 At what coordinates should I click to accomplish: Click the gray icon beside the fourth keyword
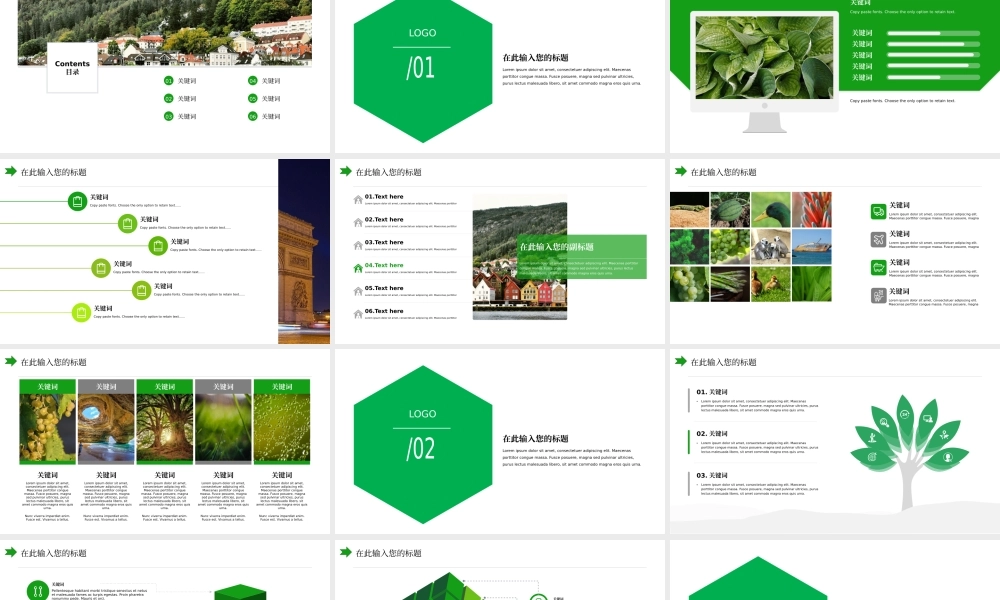[x=877, y=295]
